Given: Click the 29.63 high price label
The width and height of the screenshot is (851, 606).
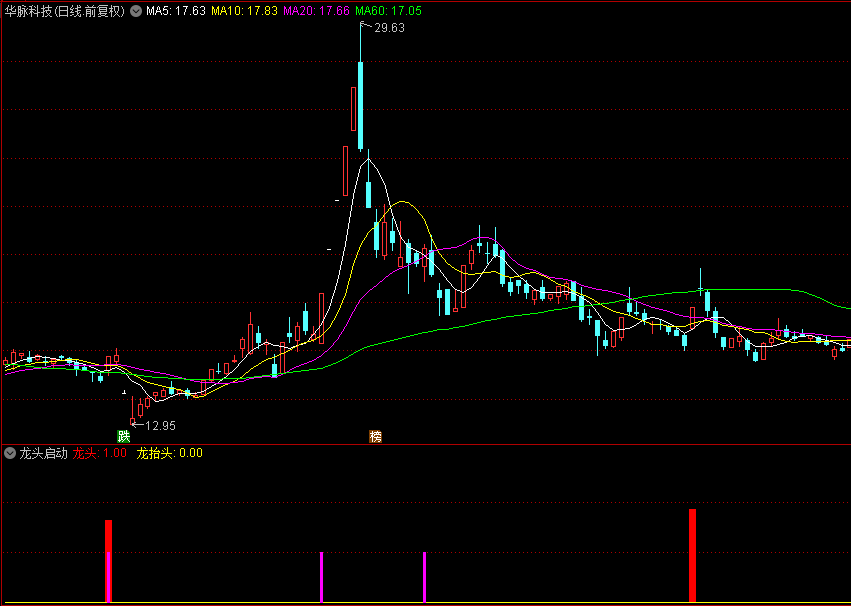Looking at the screenshot, I should [x=389, y=29].
